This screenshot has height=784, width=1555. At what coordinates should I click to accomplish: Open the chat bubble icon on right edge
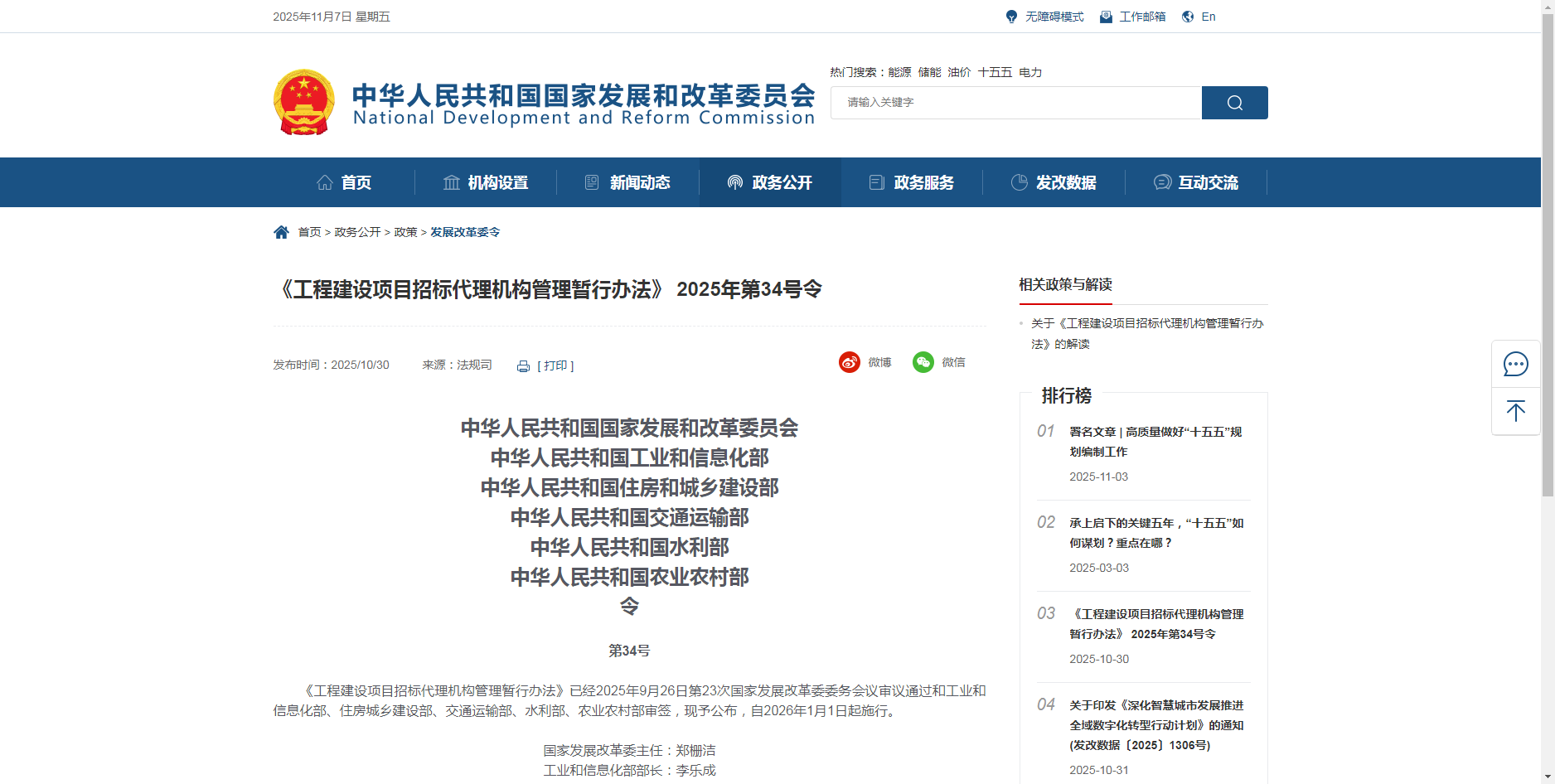click(x=1516, y=365)
